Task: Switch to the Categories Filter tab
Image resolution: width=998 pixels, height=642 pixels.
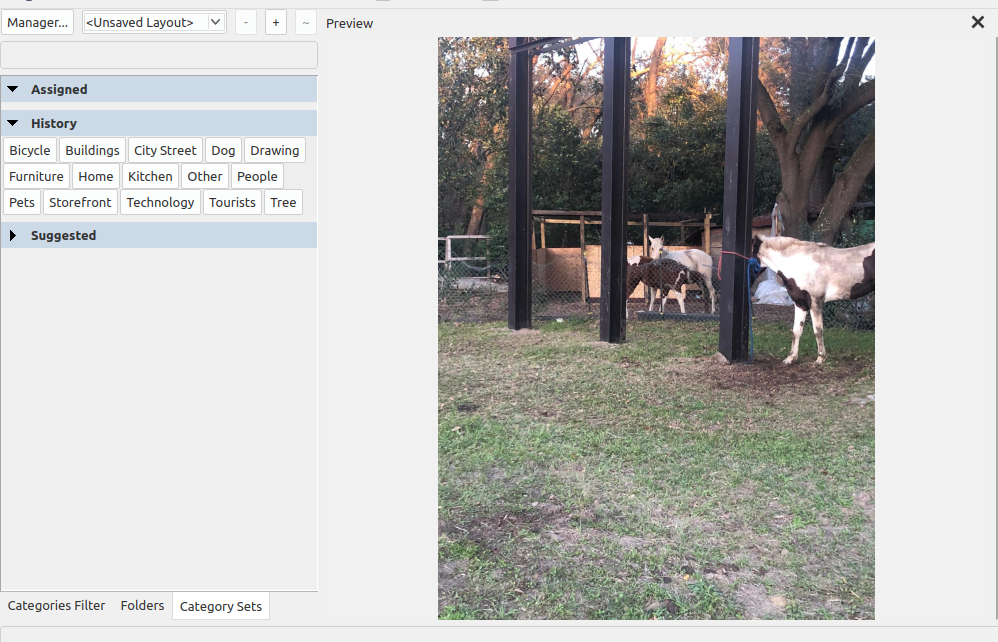Action: [57, 606]
